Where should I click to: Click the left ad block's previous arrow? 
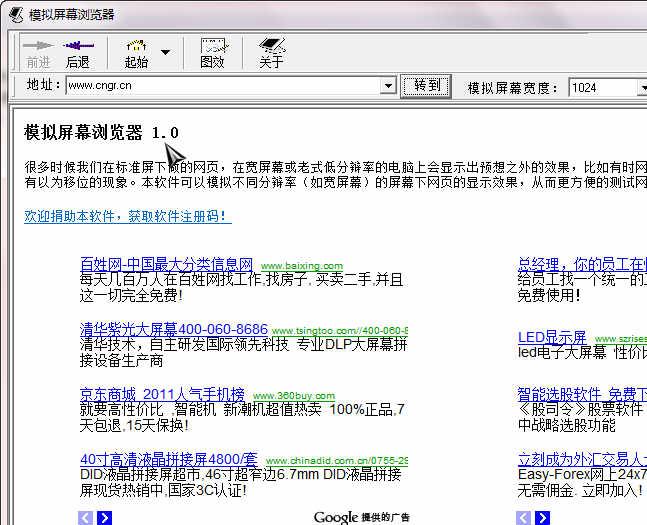coord(86,517)
